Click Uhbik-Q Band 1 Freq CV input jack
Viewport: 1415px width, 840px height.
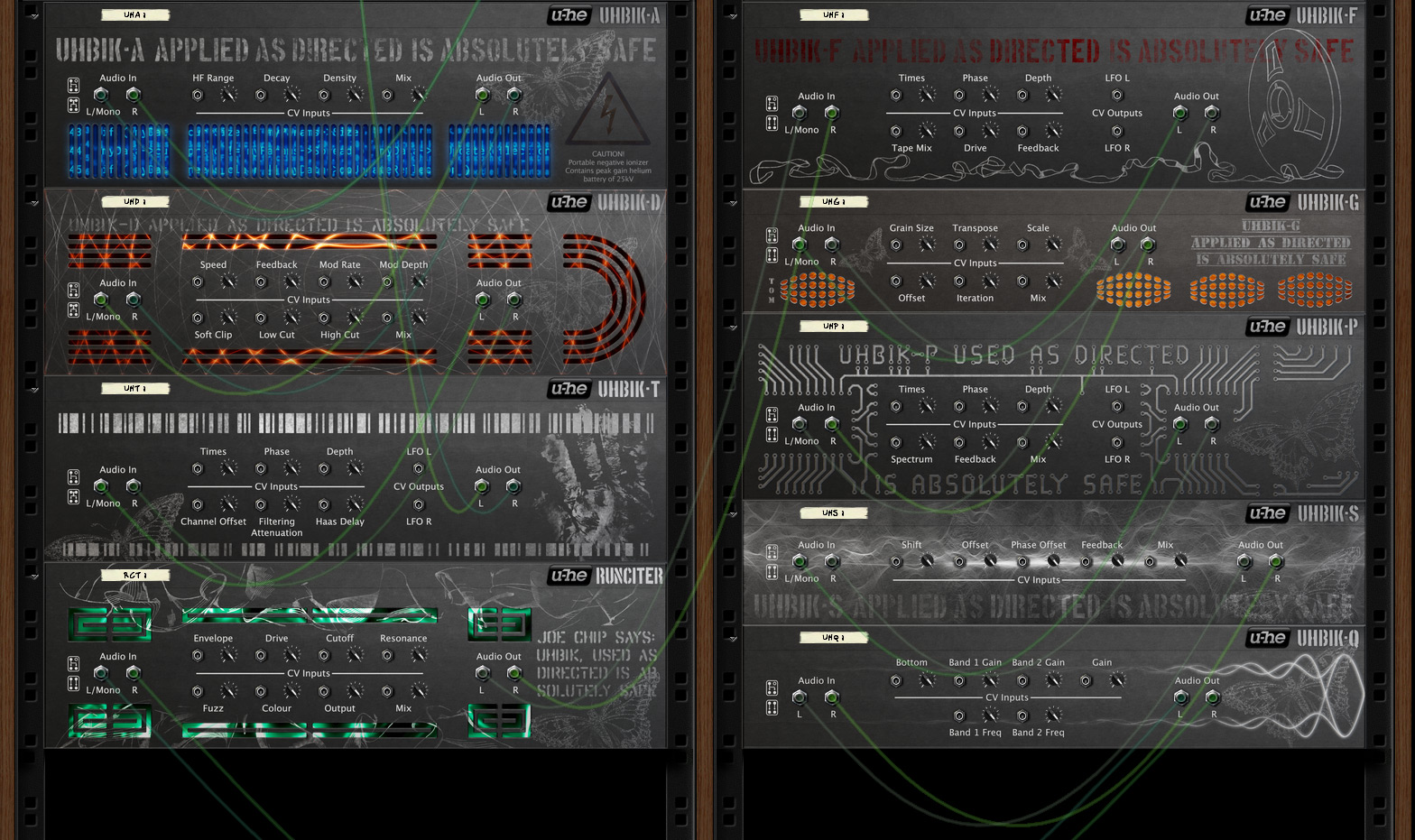(959, 715)
